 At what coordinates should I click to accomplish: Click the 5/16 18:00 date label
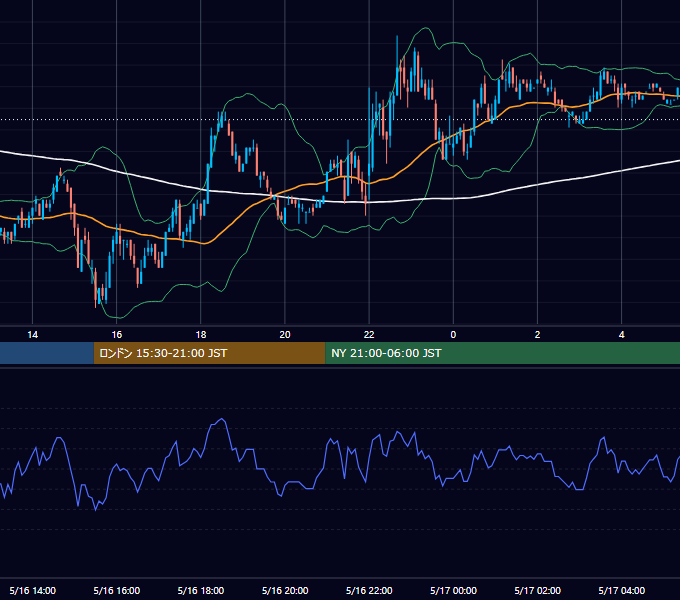point(201,590)
